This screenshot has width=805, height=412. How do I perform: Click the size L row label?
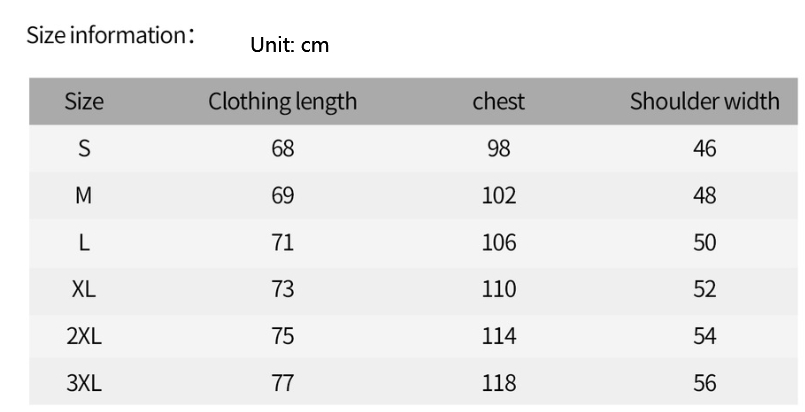coord(84,243)
